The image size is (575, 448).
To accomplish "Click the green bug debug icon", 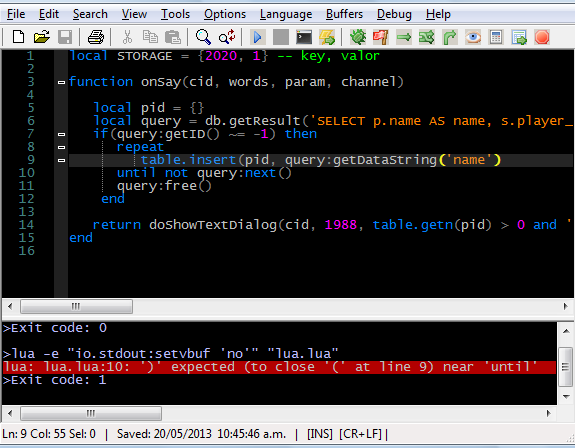I will click(358, 37).
